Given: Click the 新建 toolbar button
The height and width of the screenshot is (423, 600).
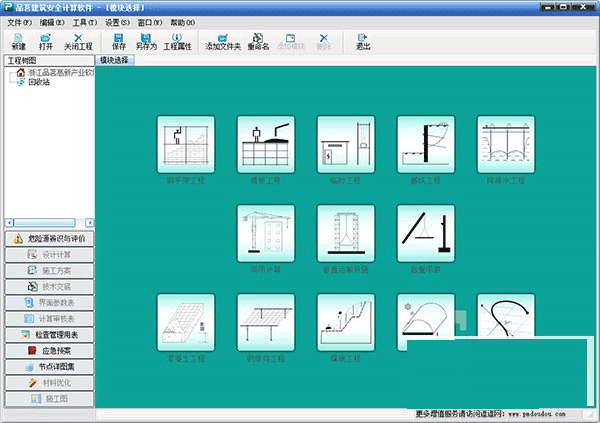Looking at the screenshot, I should coord(19,41).
